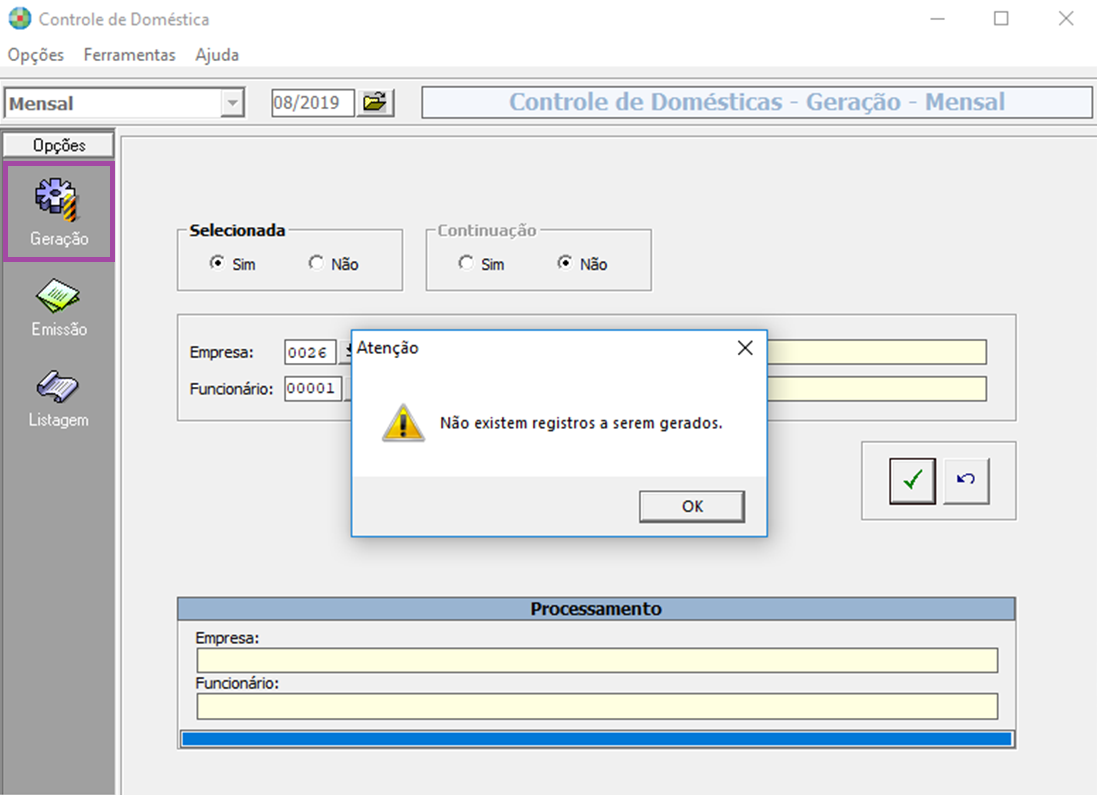Viewport: 1097px width, 795px height.
Task: Click the Opções sidebar header tab
Action: click(x=59, y=145)
